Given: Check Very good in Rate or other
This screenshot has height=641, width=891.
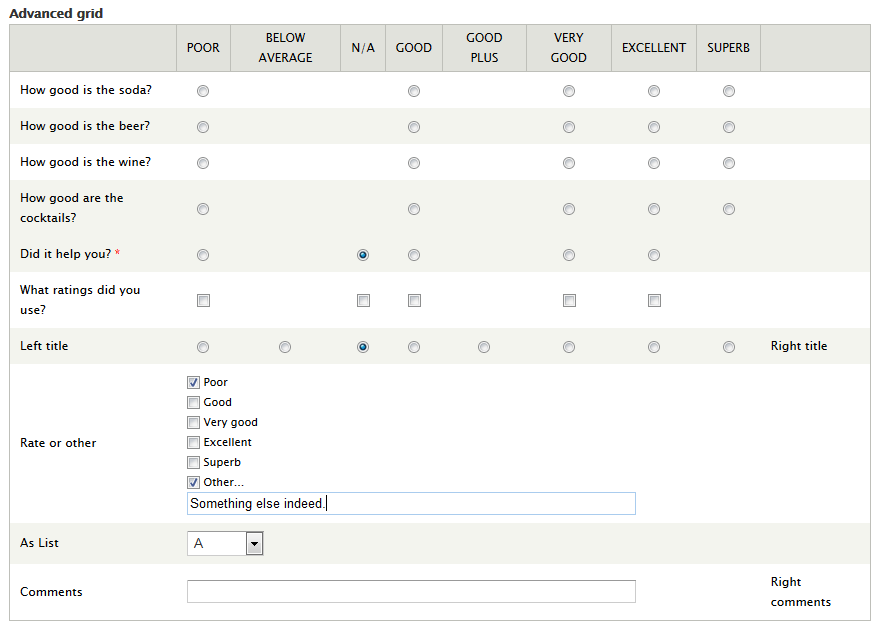Looking at the screenshot, I should [x=193, y=422].
